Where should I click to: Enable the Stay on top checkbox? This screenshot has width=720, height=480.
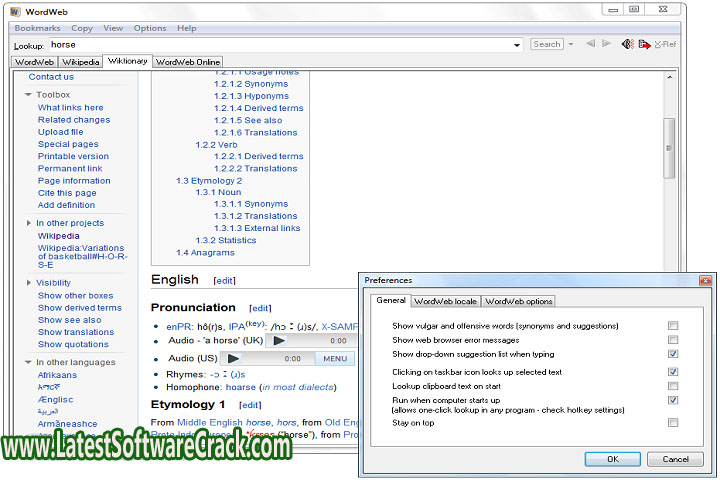[x=673, y=422]
